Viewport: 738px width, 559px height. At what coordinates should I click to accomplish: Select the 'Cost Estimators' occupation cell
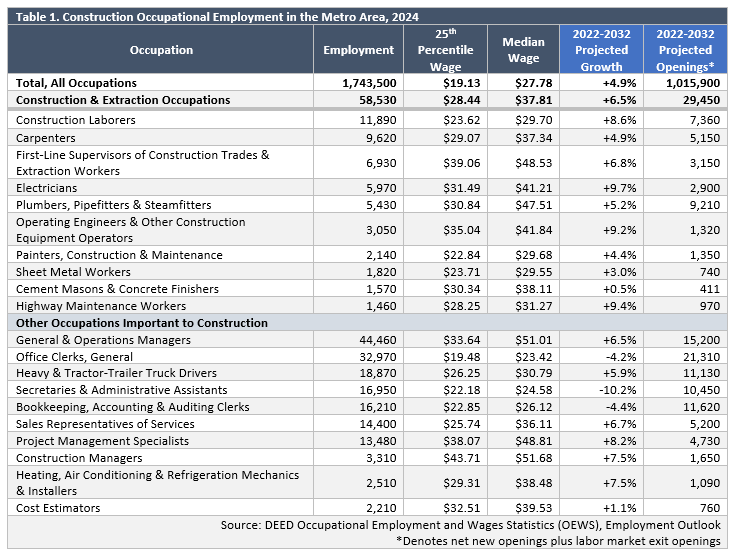pos(58,509)
